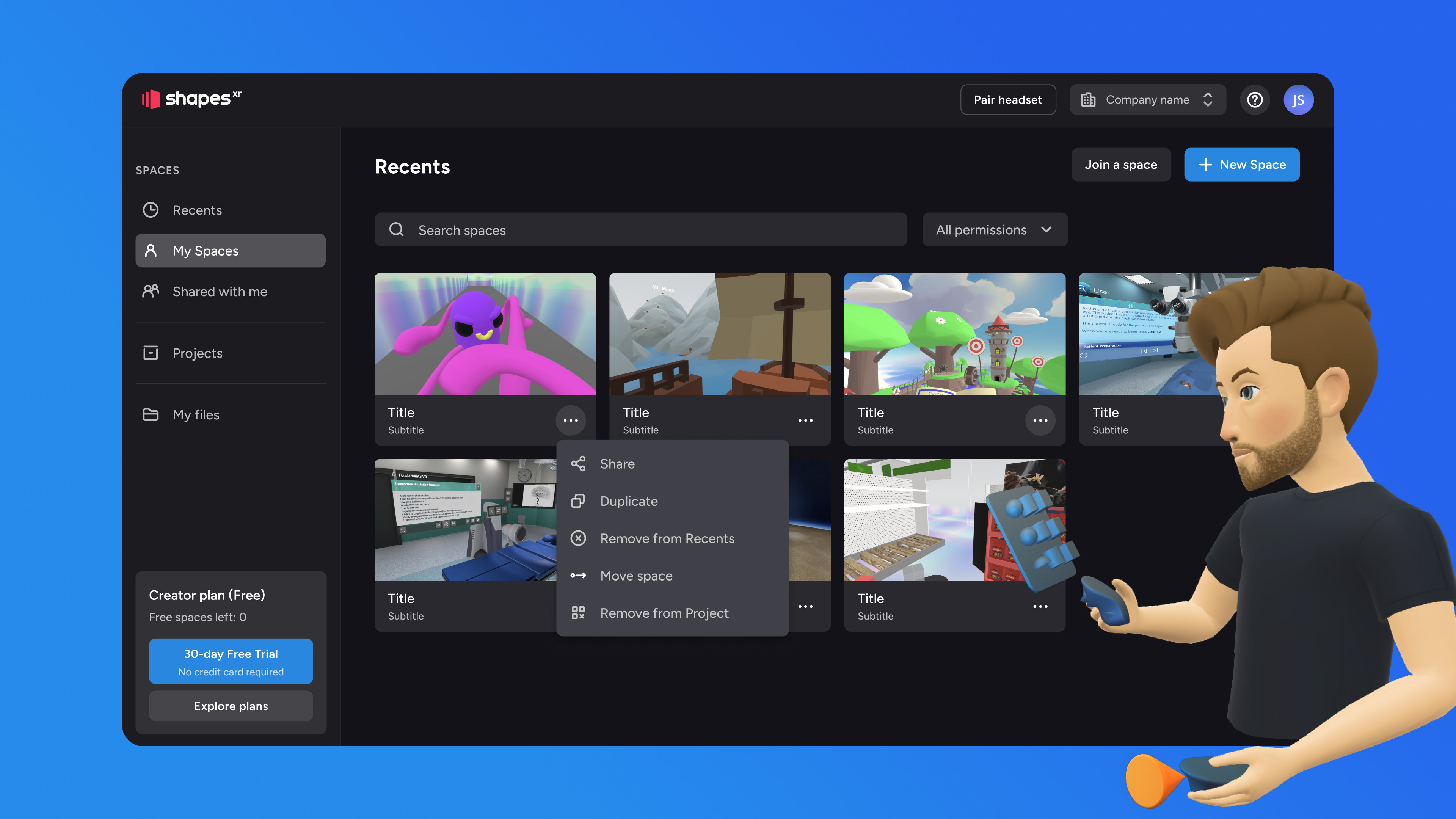1456x819 pixels.
Task: Choose Remove from Project menu item
Action: [x=672, y=613]
